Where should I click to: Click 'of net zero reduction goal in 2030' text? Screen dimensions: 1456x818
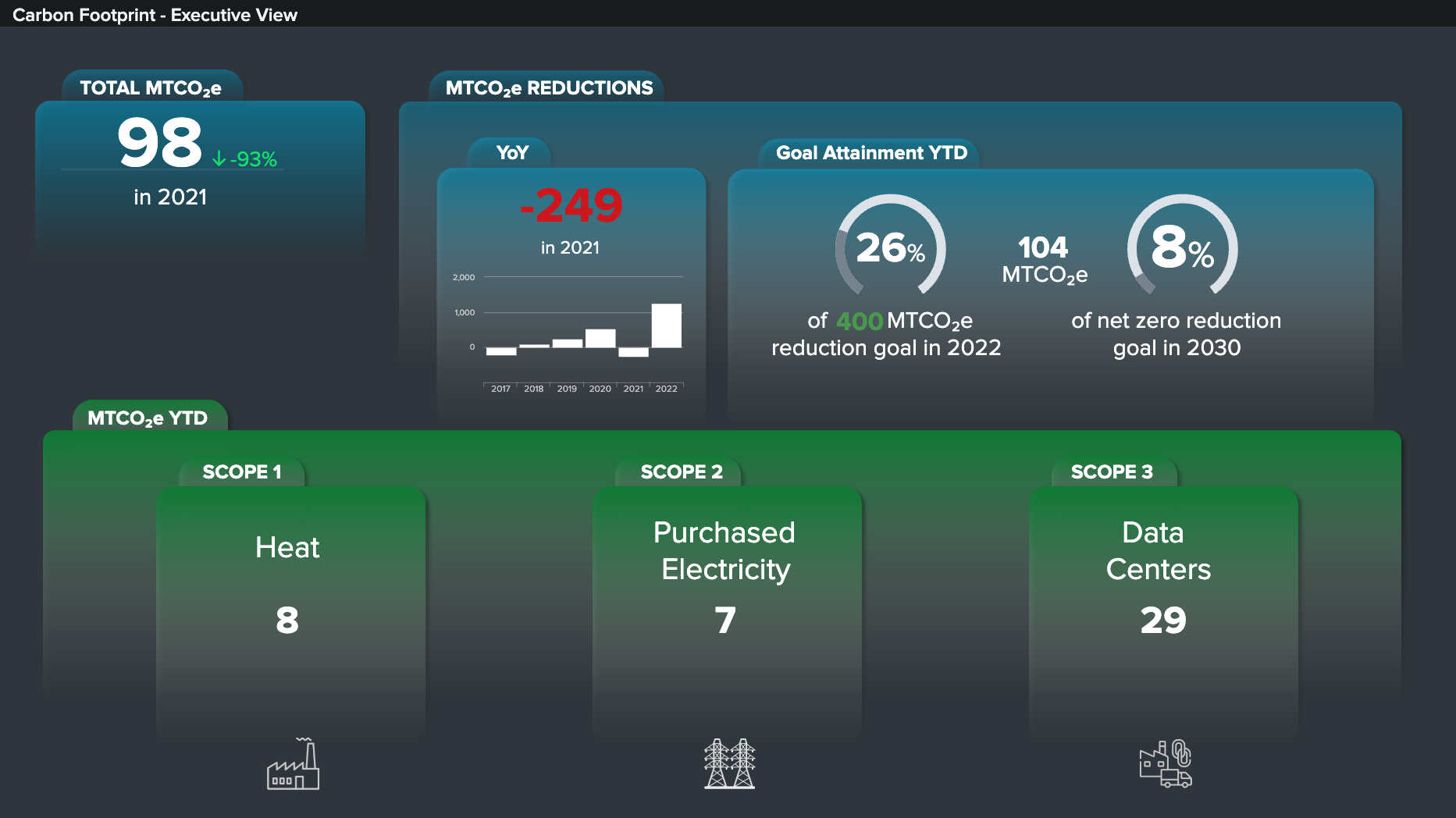click(1177, 334)
